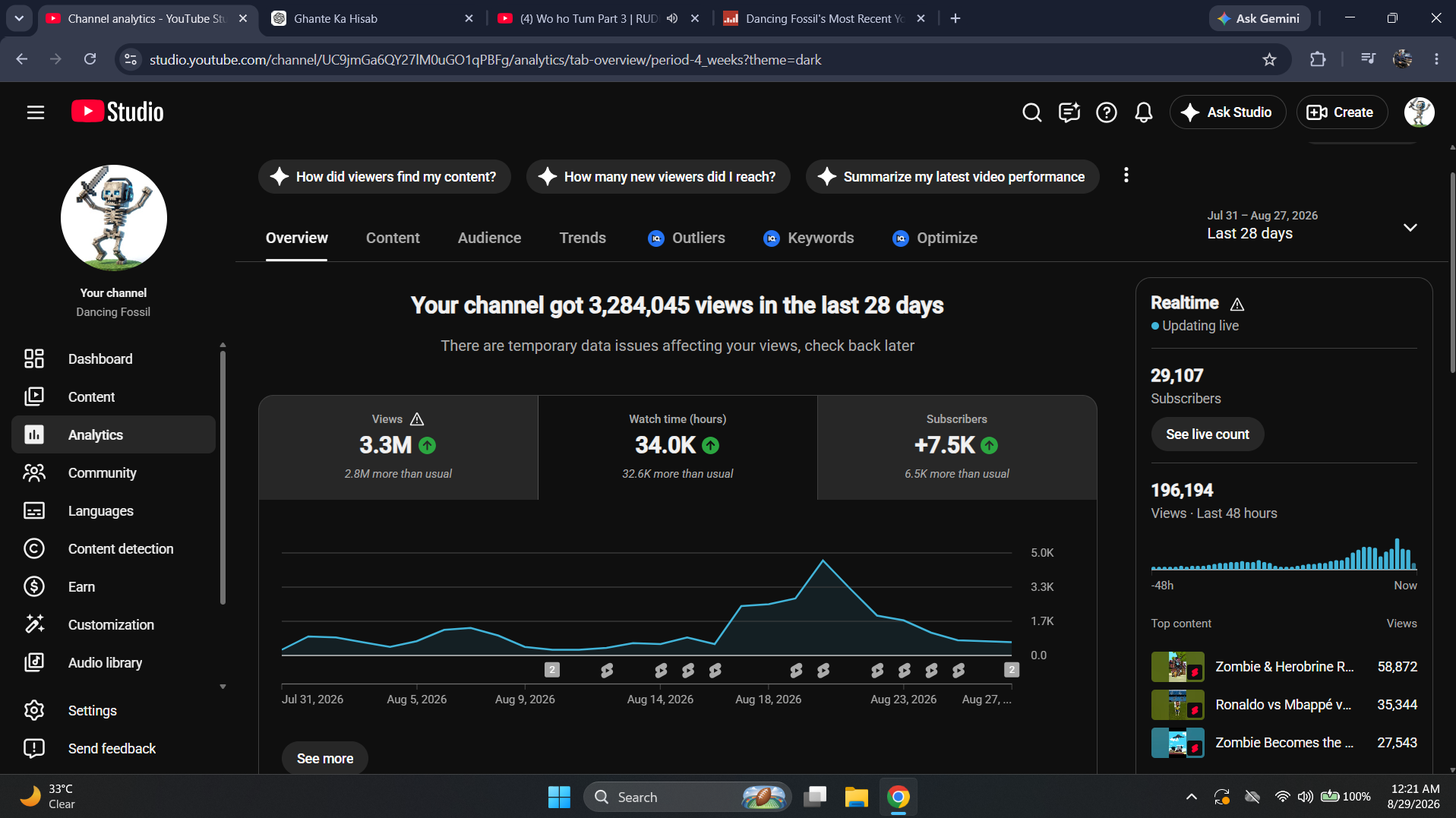Mute the Wo ho Tum Part 3 tab audio
This screenshot has height=818, width=1456.
672,18
